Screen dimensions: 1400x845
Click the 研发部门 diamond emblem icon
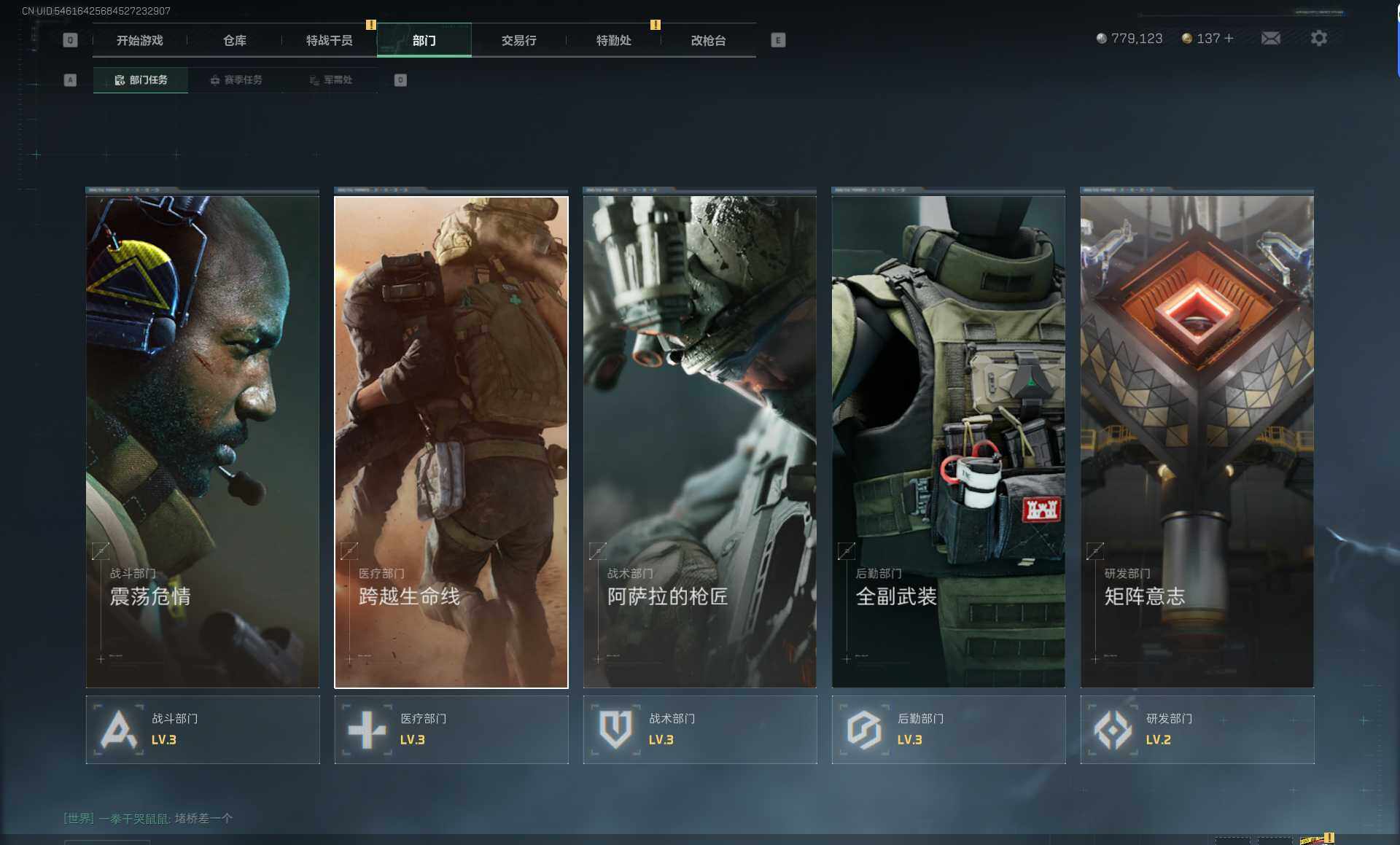(x=1113, y=729)
